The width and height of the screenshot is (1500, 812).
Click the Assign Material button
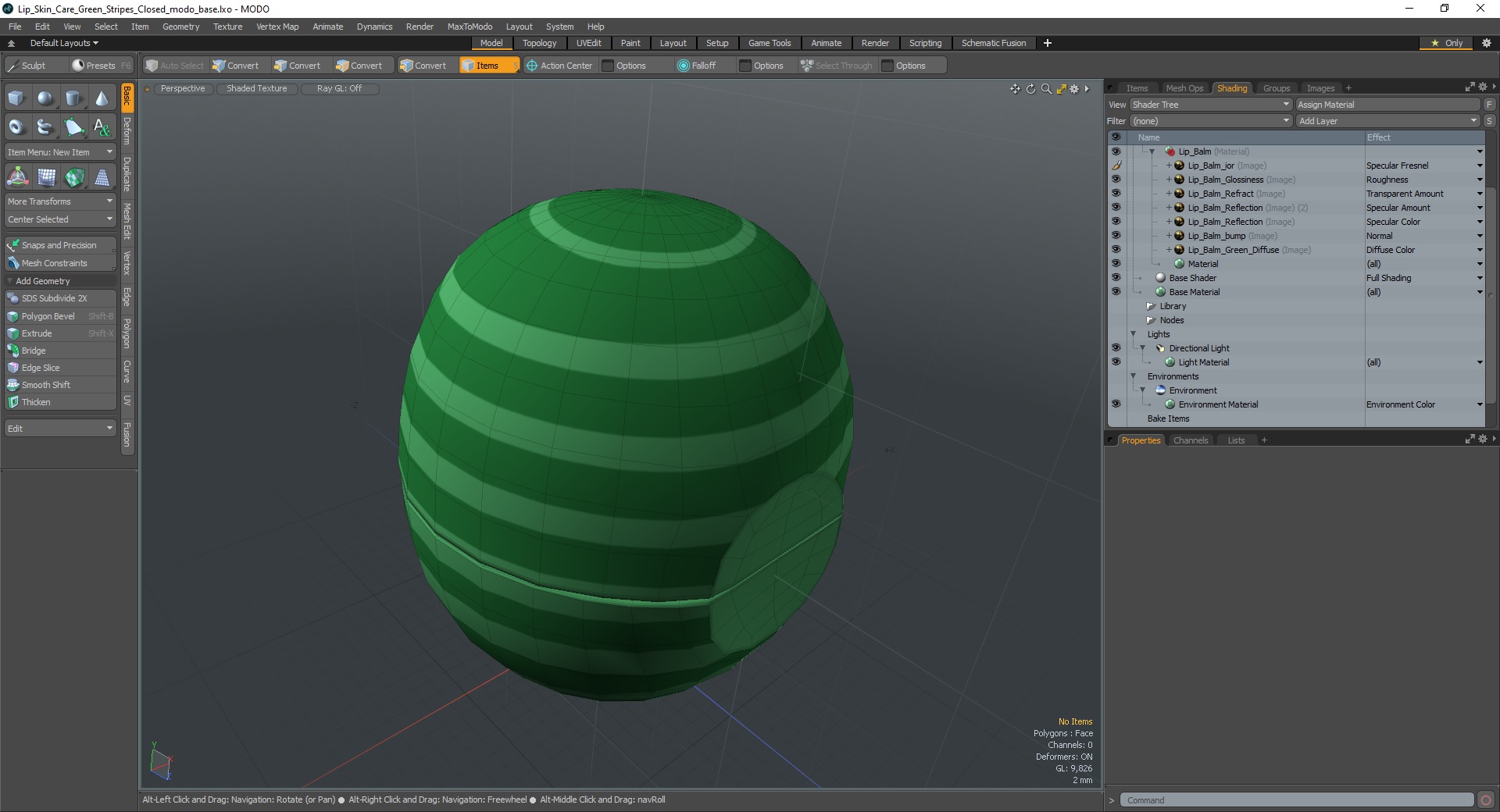[1387, 105]
